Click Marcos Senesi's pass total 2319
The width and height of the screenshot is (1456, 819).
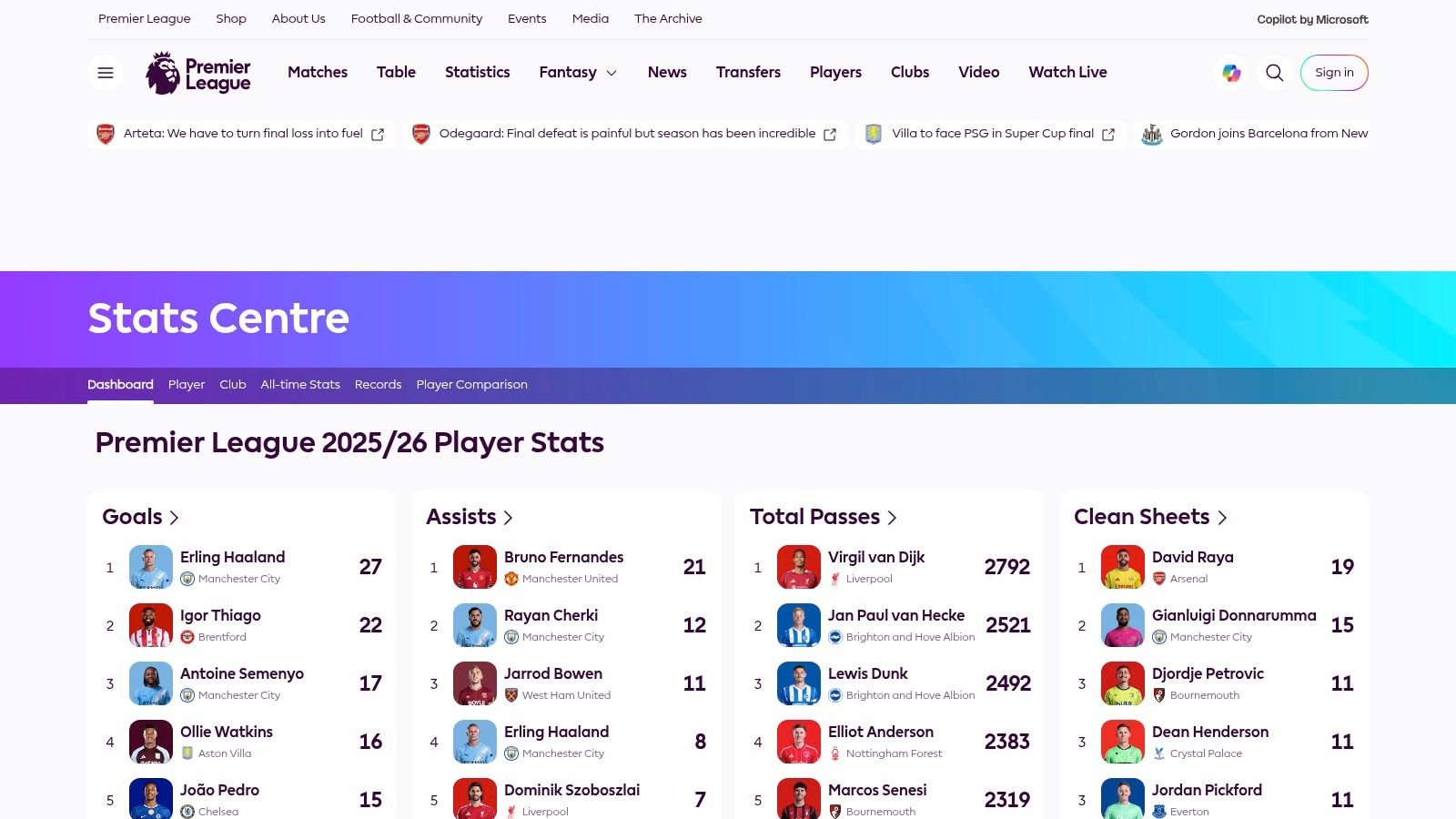(x=1007, y=801)
